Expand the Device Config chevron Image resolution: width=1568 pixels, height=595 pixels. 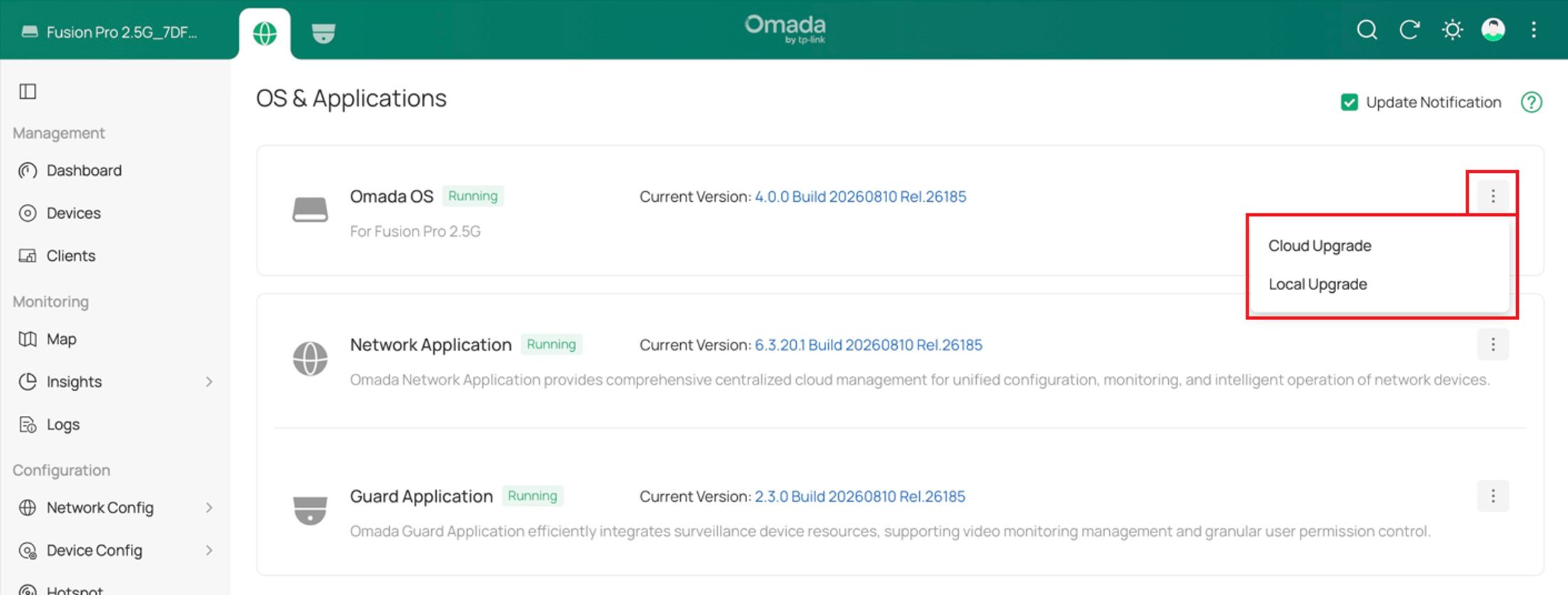click(209, 550)
